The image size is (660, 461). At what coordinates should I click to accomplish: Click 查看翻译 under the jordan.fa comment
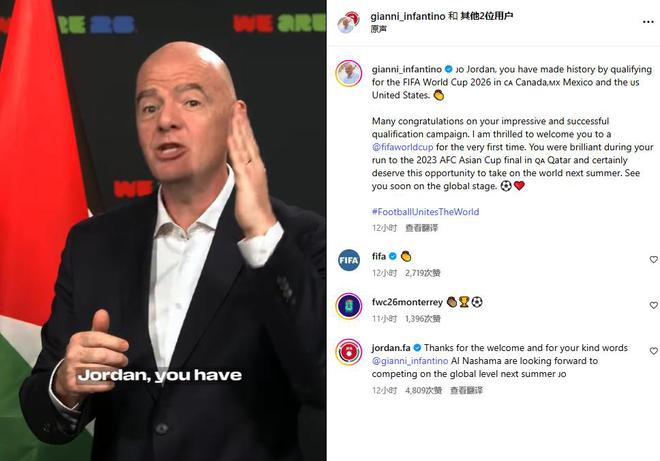tap(466, 391)
